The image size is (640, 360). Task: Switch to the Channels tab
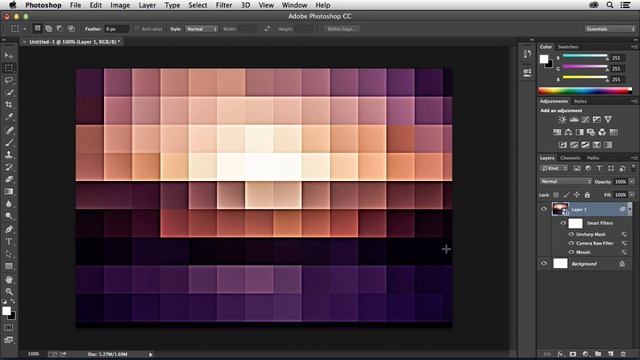(x=570, y=158)
